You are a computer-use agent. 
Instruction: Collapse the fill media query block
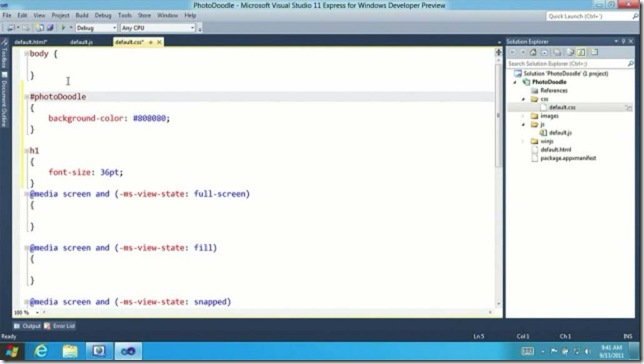coord(26,248)
